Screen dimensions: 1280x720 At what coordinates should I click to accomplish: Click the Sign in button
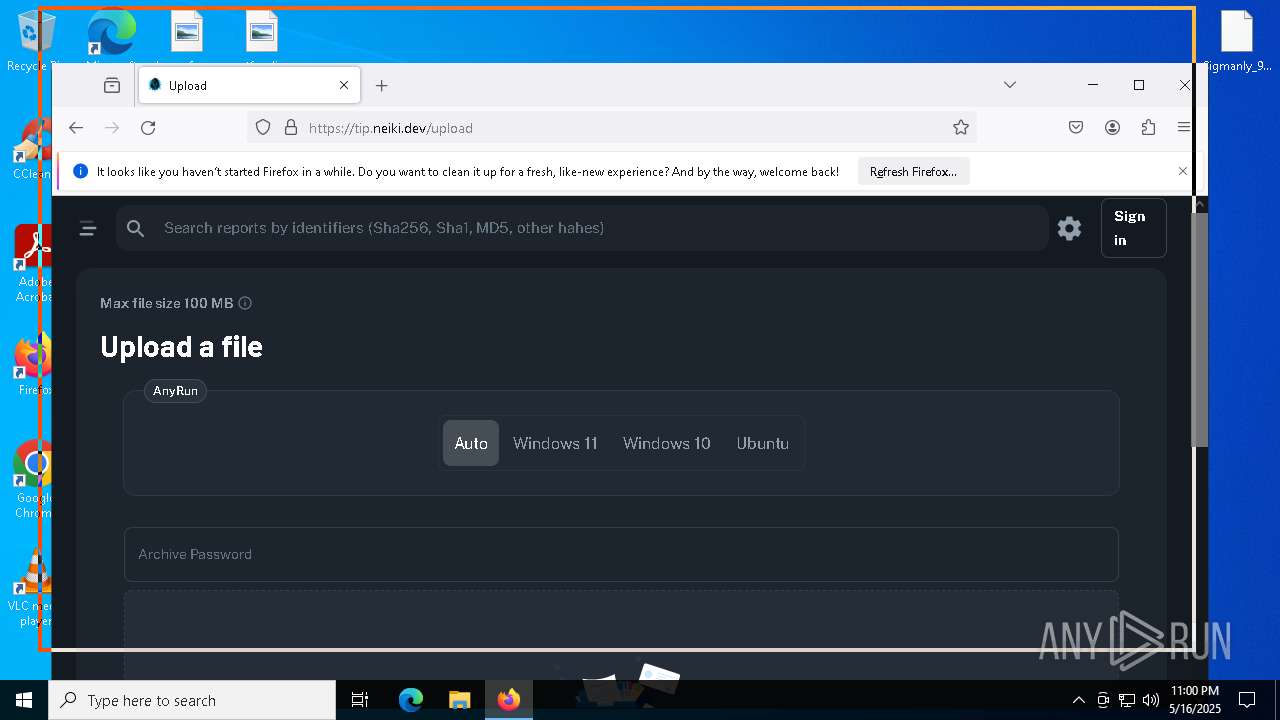1133,228
